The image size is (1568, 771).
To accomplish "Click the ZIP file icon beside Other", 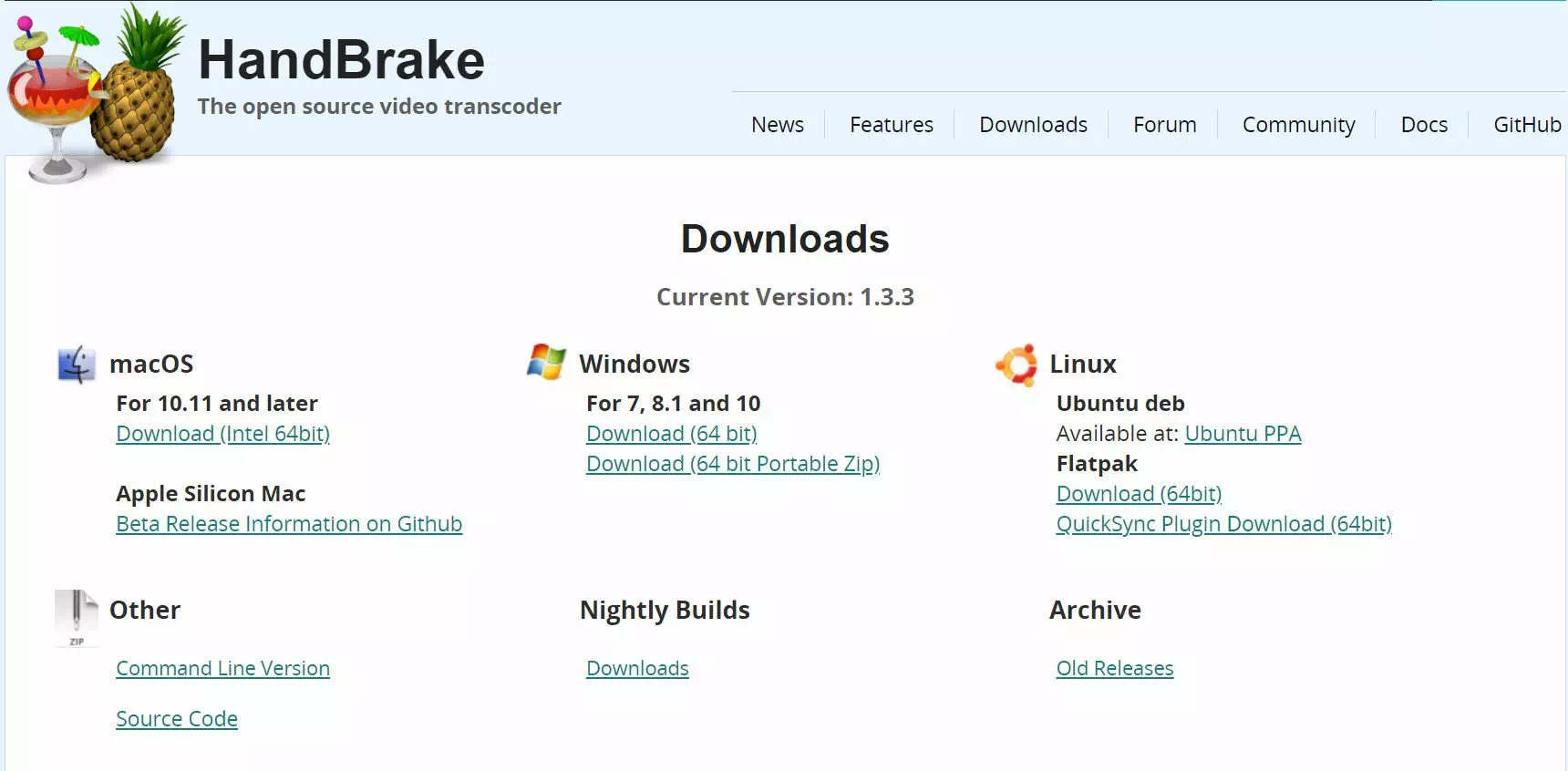I will [77, 618].
